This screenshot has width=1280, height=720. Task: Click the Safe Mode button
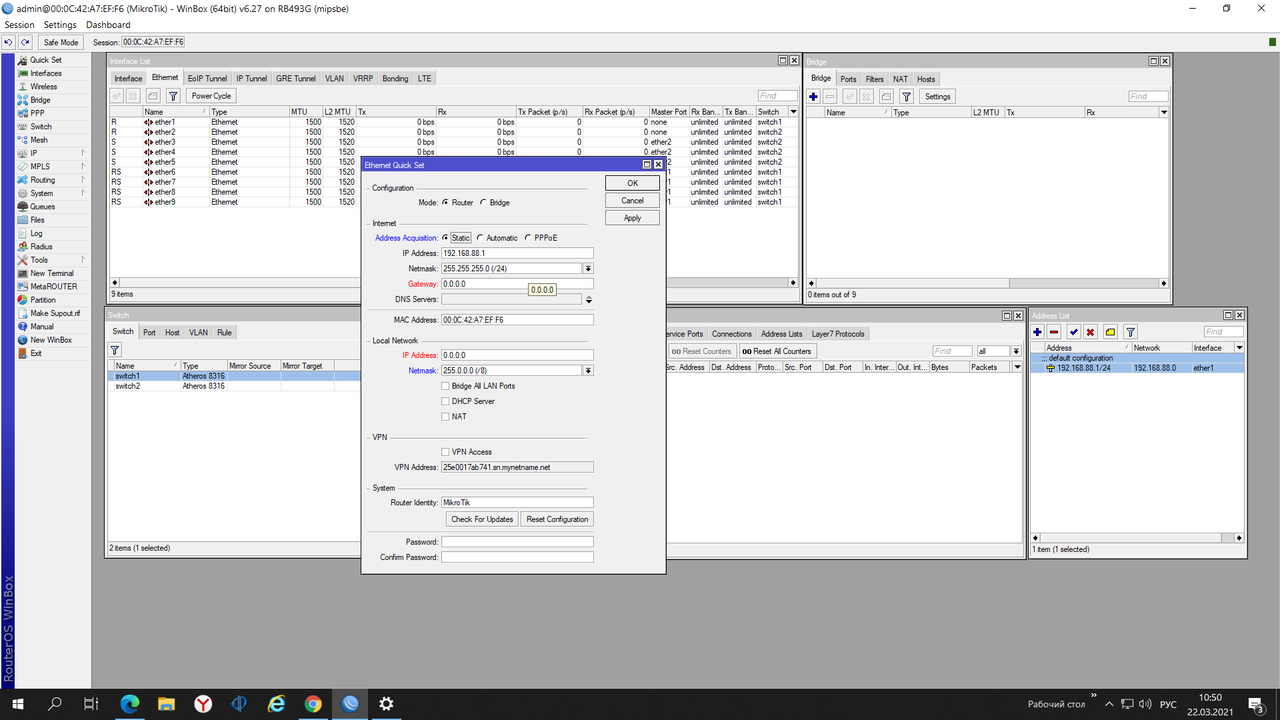coord(61,42)
